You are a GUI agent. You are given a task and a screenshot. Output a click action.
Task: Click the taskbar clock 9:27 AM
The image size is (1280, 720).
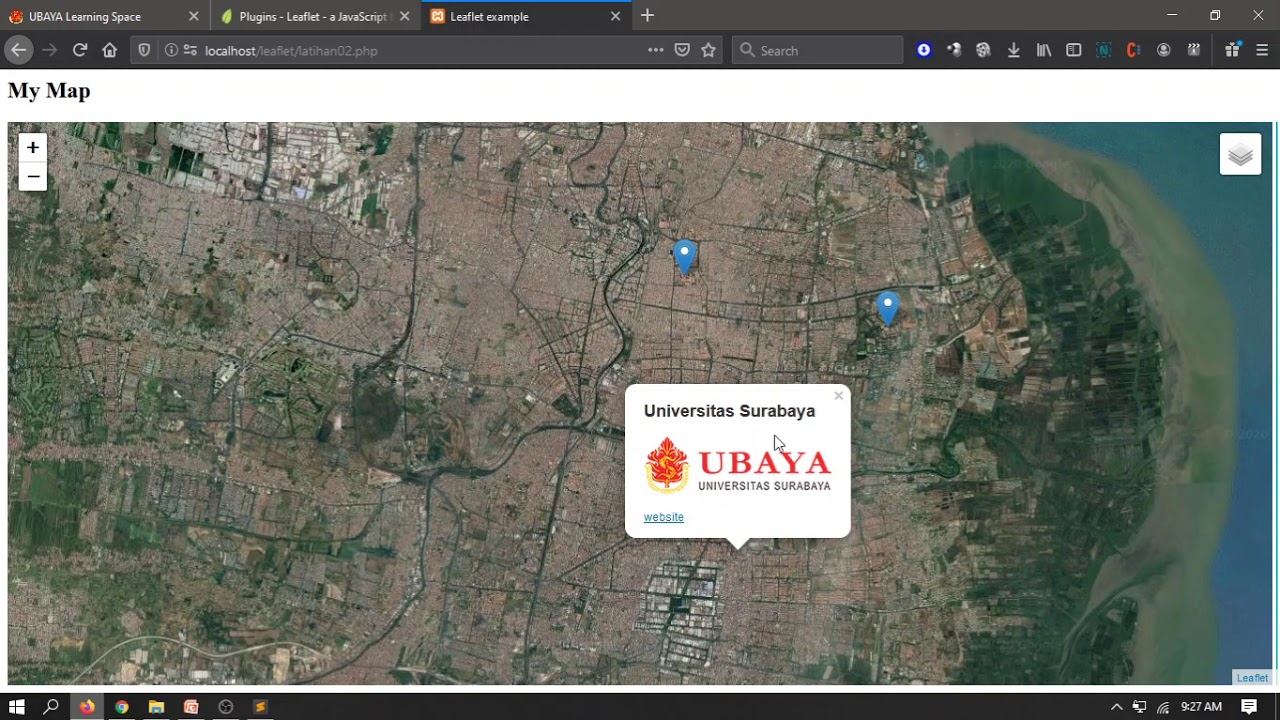click(x=1201, y=707)
